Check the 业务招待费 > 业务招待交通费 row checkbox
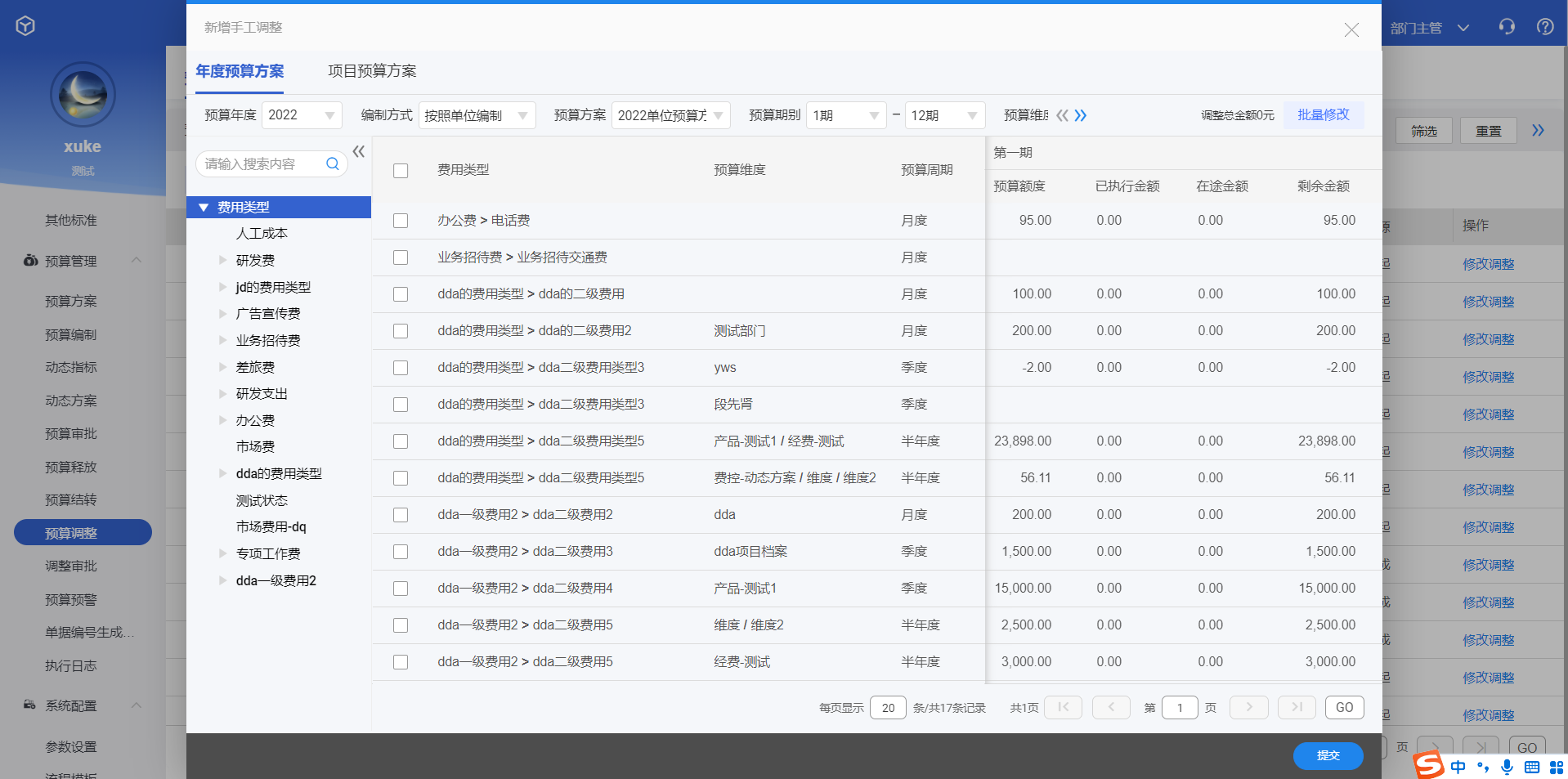This screenshot has height=779, width=1568. [x=401, y=257]
